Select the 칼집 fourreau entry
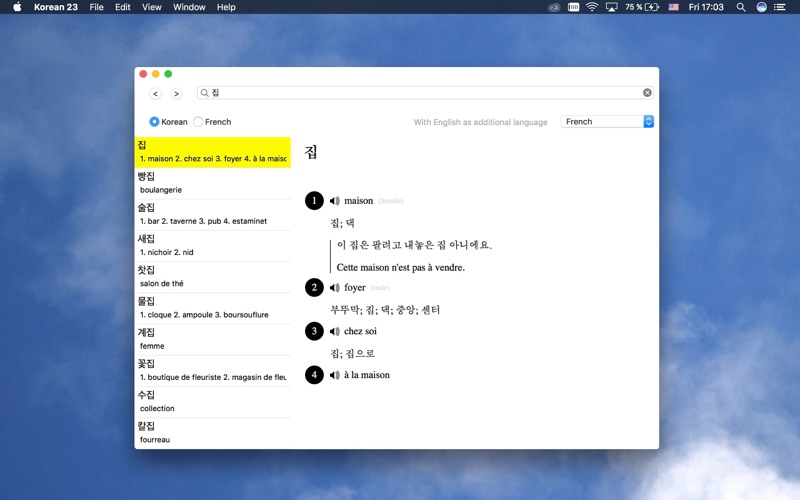 [213, 433]
